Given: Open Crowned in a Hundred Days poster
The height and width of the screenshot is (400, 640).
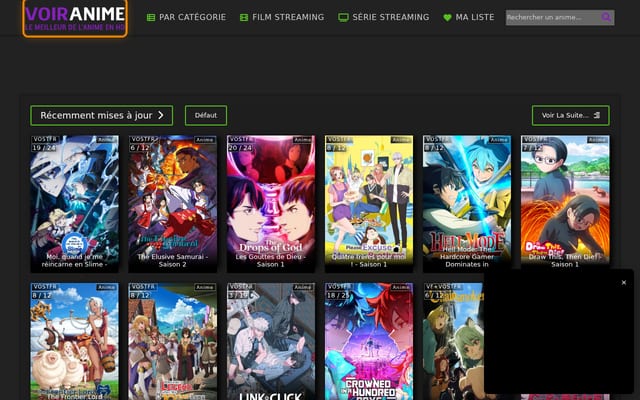Looking at the screenshot, I should (369, 341).
